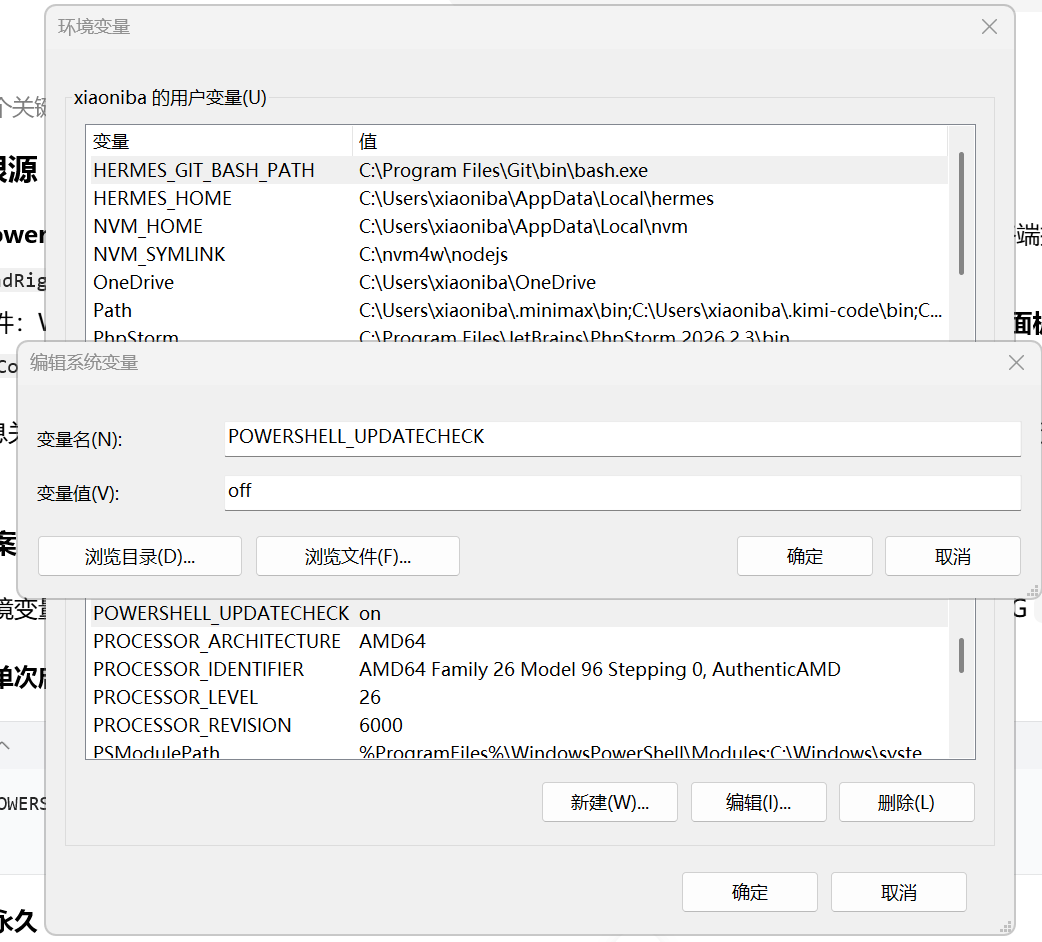Click the 变量名 input field

click(x=622, y=438)
